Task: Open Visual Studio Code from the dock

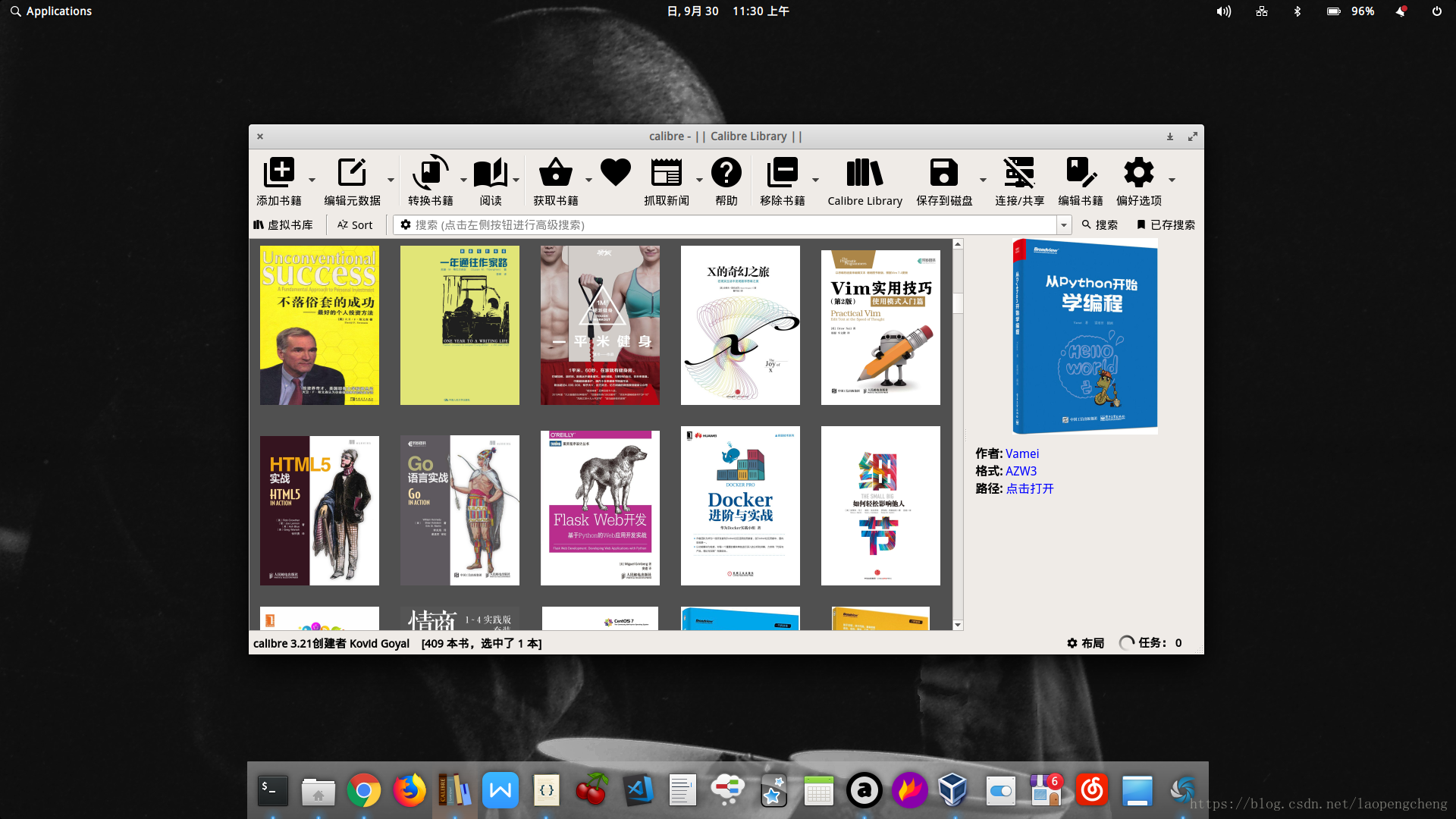Action: [x=639, y=791]
